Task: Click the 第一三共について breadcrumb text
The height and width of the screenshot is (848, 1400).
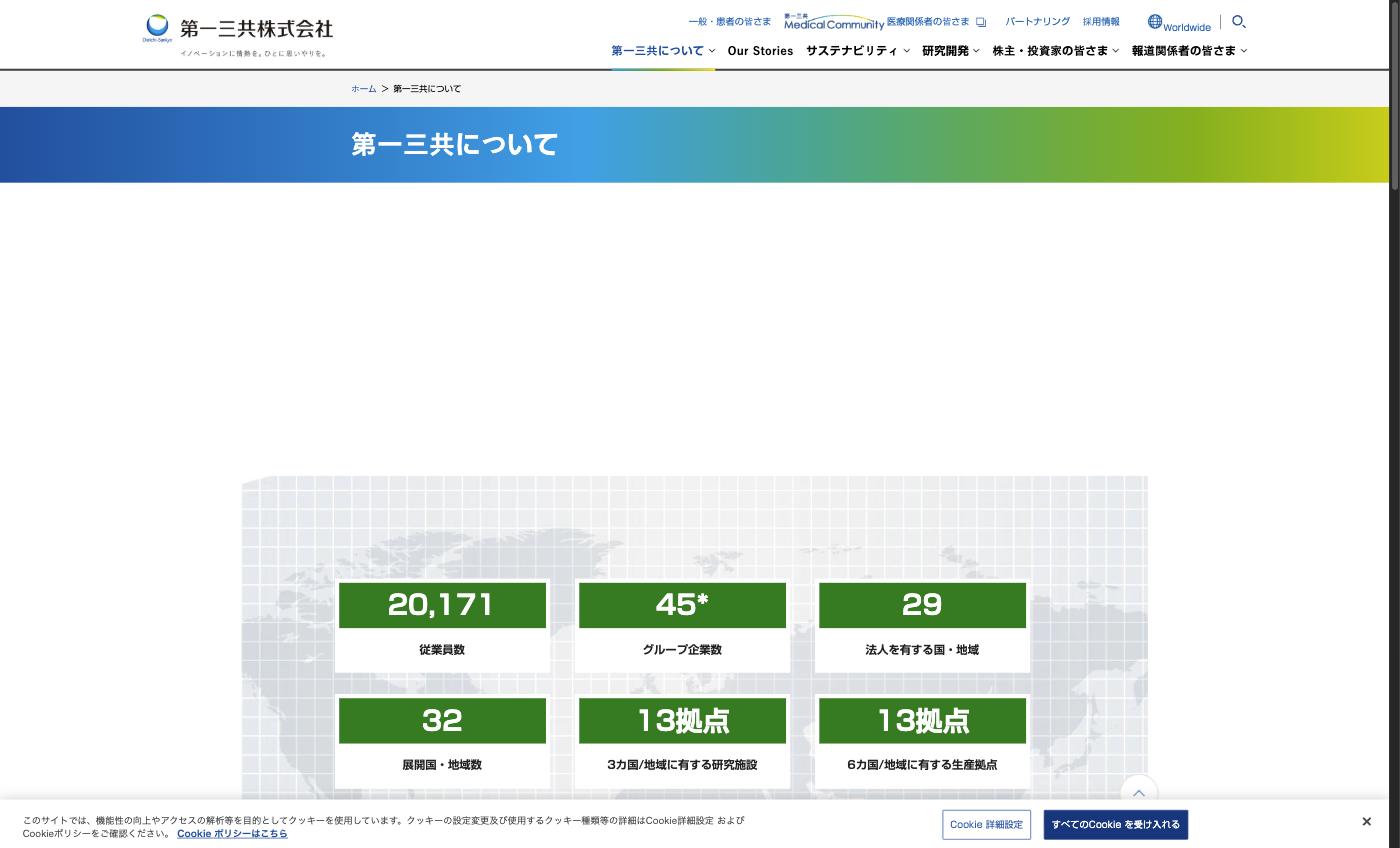Action: [x=427, y=89]
